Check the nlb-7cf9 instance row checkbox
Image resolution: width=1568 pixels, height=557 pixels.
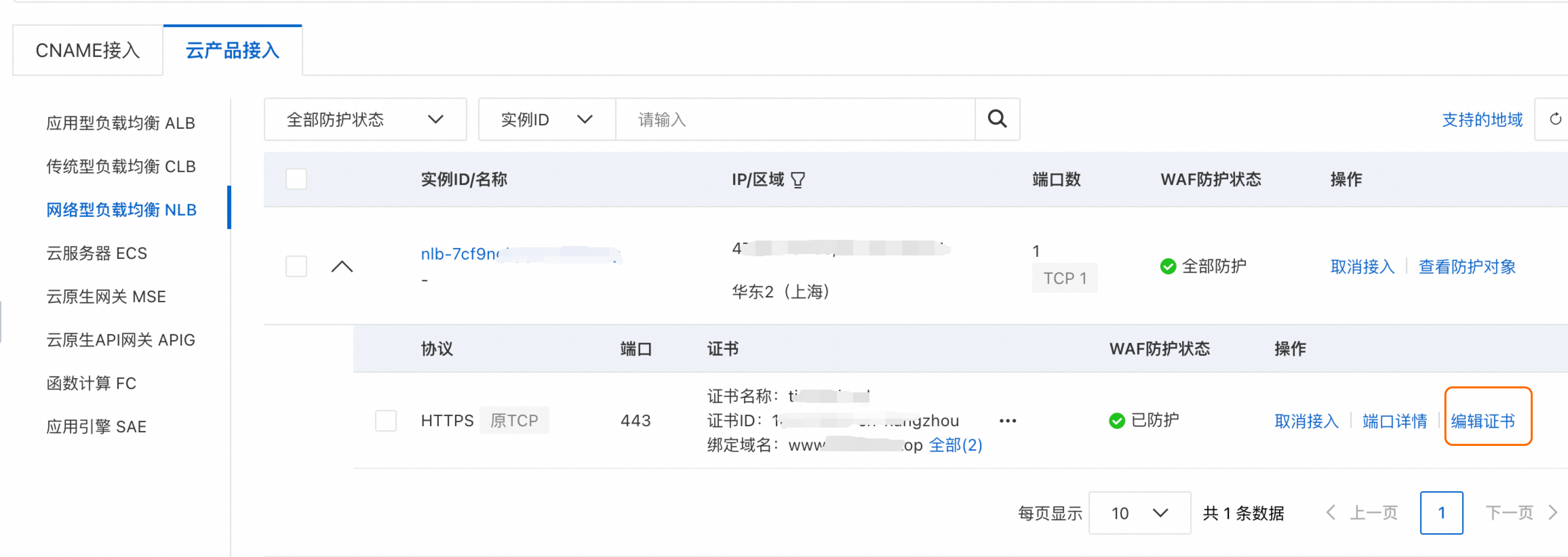coord(296,266)
